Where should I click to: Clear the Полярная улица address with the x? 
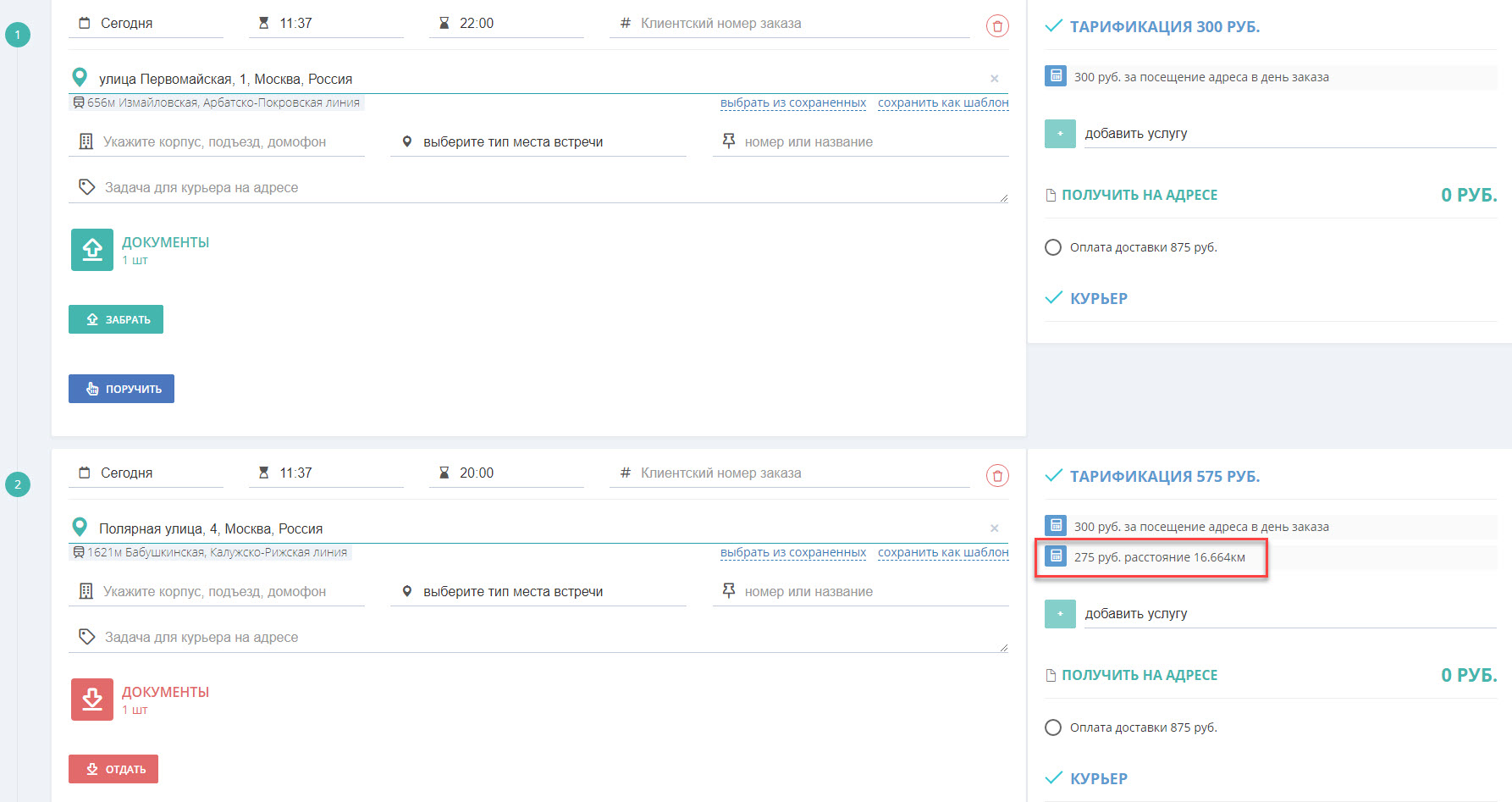[x=995, y=528]
